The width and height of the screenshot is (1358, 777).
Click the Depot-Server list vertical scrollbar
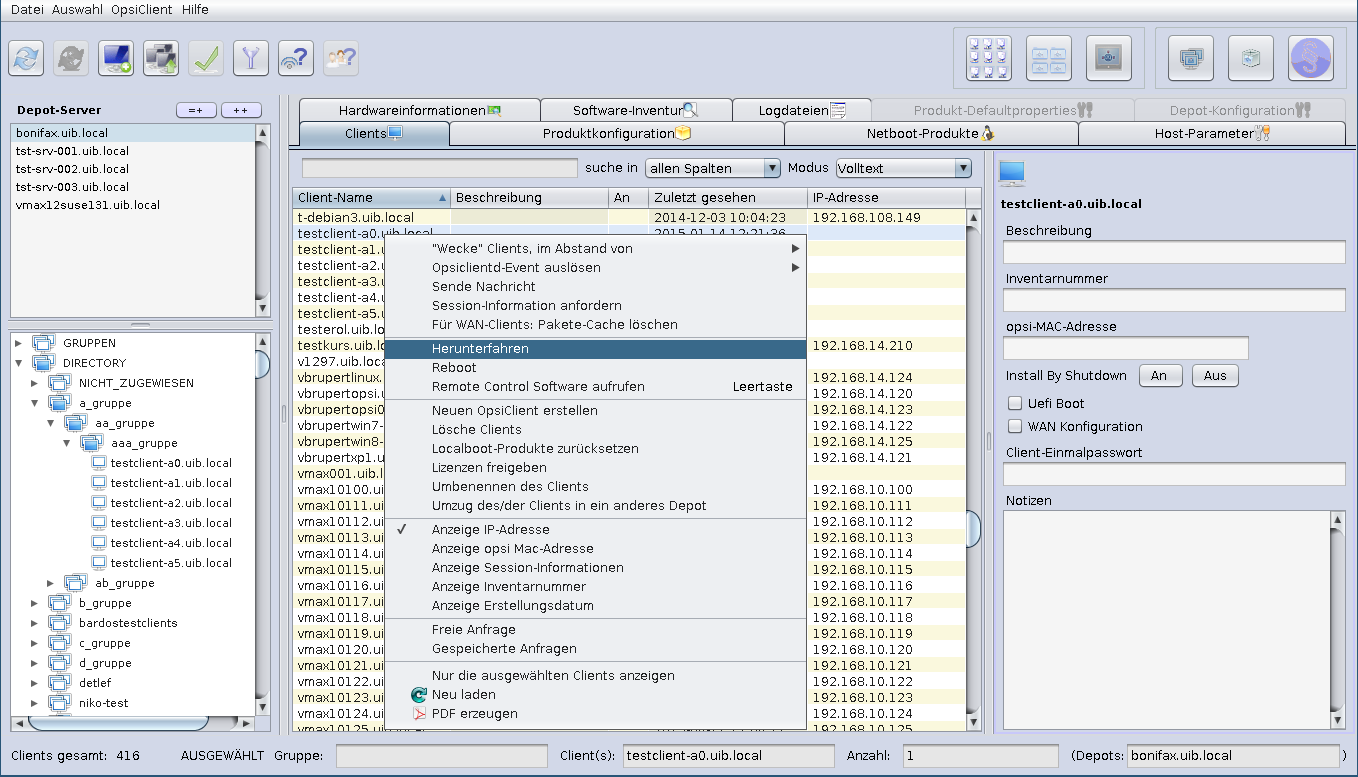coord(263,220)
